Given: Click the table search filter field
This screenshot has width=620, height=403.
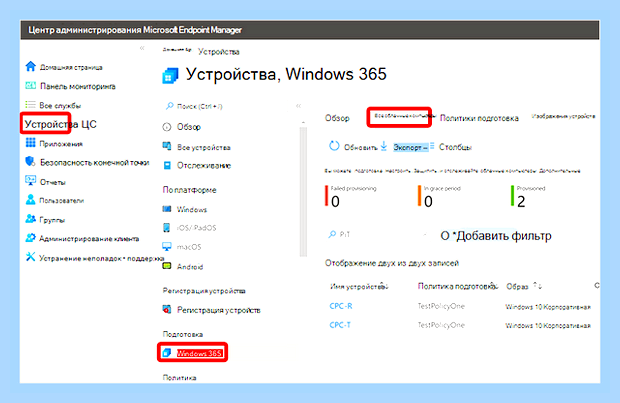Looking at the screenshot, I should (x=378, y=234).
